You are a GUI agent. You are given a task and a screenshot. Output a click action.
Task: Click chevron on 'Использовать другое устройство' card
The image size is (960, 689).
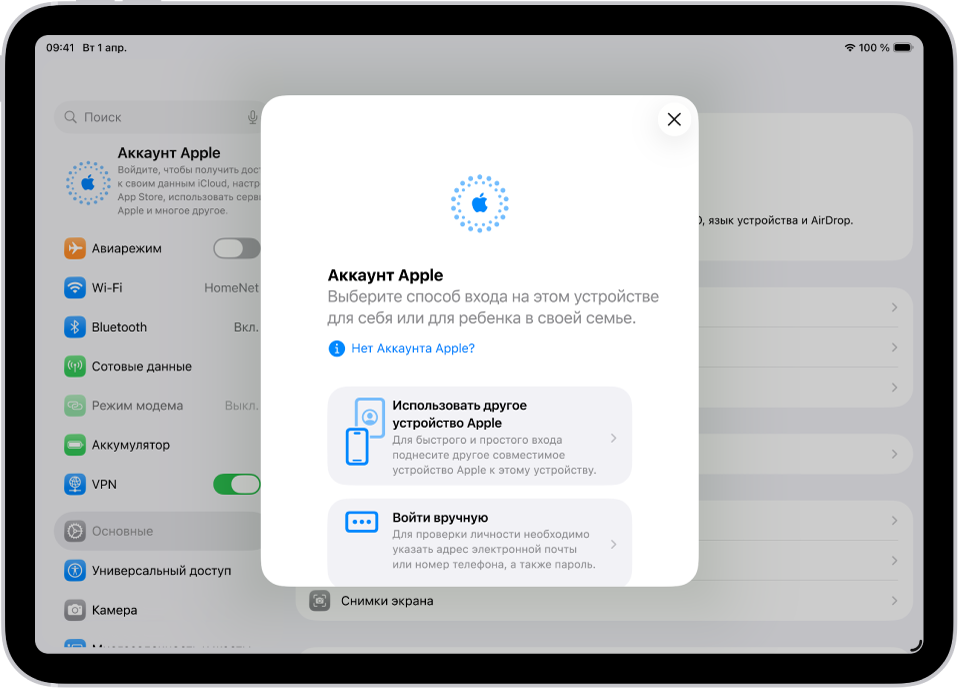[613, 438]
